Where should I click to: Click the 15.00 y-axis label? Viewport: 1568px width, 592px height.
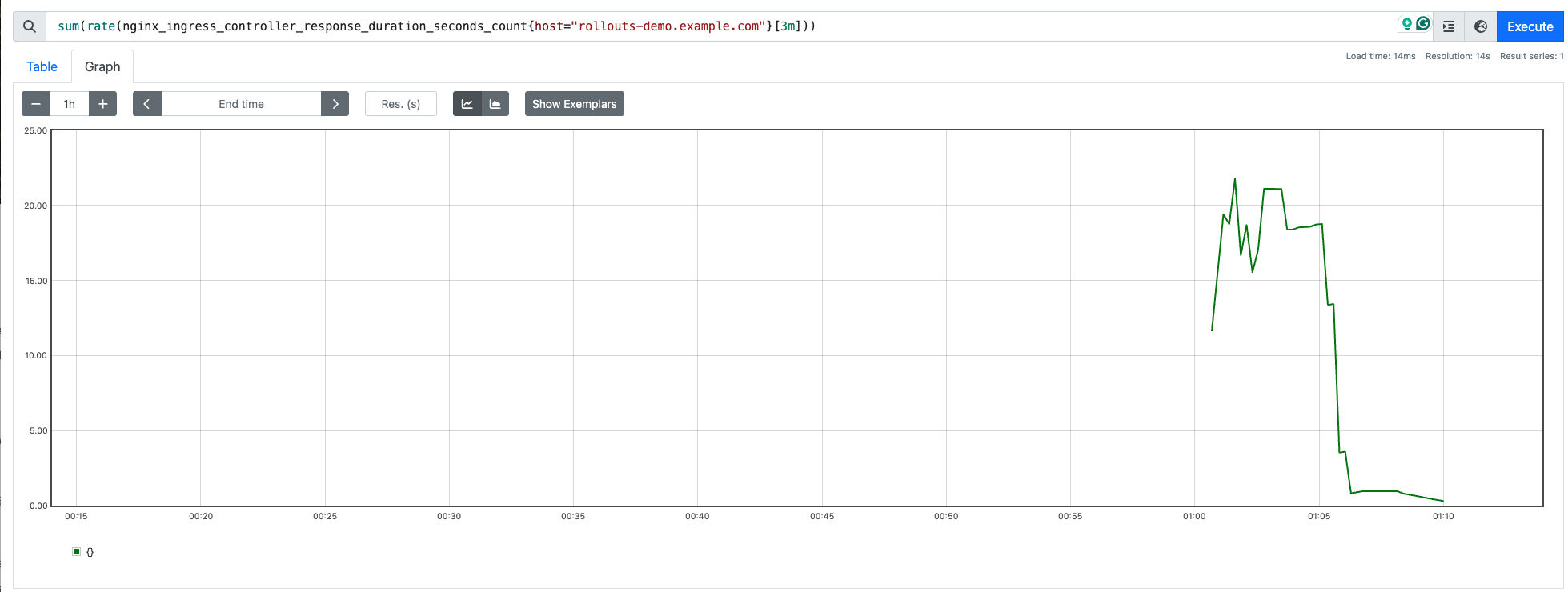point(35,281)
